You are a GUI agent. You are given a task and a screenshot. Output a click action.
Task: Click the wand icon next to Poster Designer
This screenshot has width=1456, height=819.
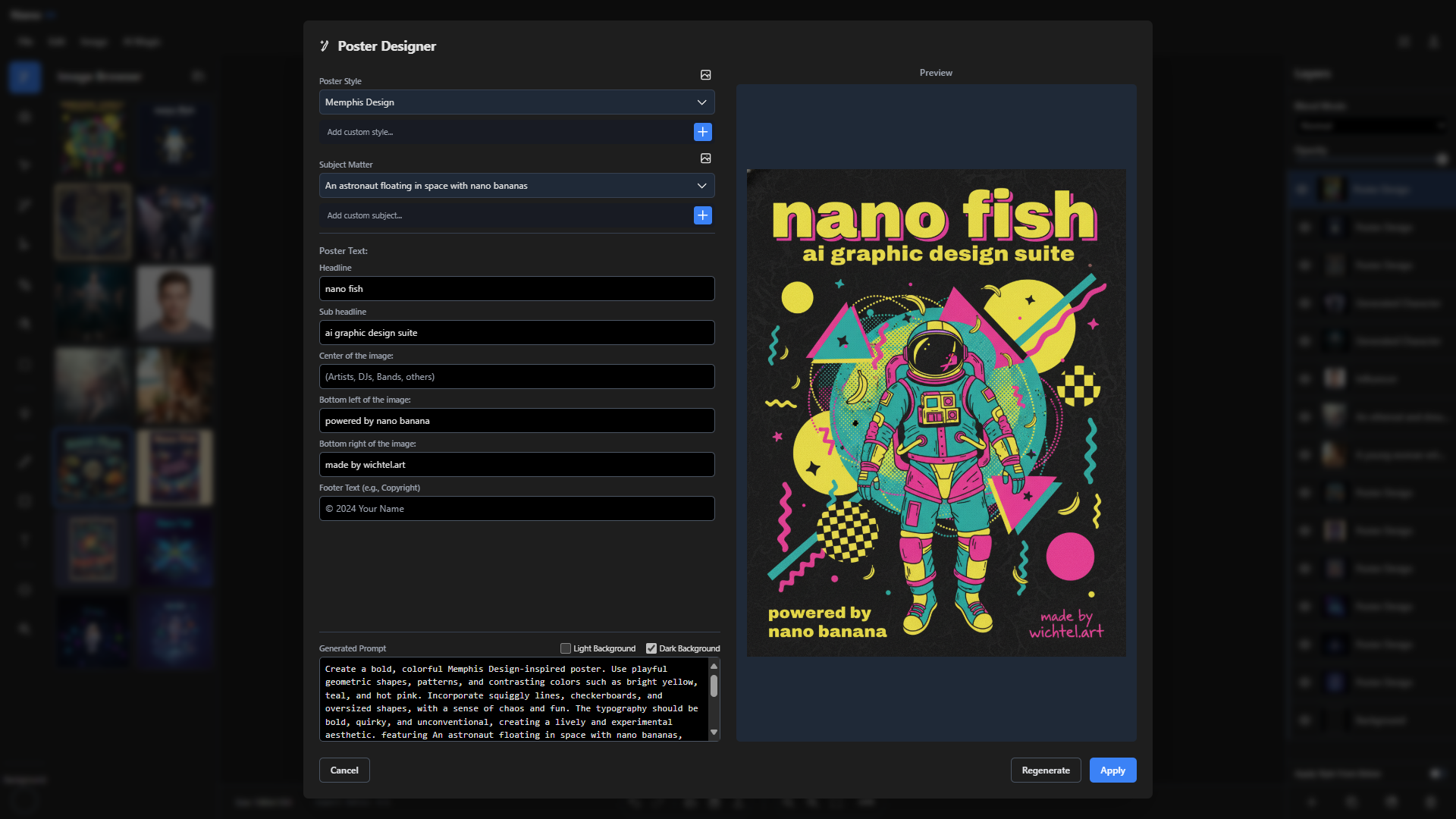click(325, 46)
